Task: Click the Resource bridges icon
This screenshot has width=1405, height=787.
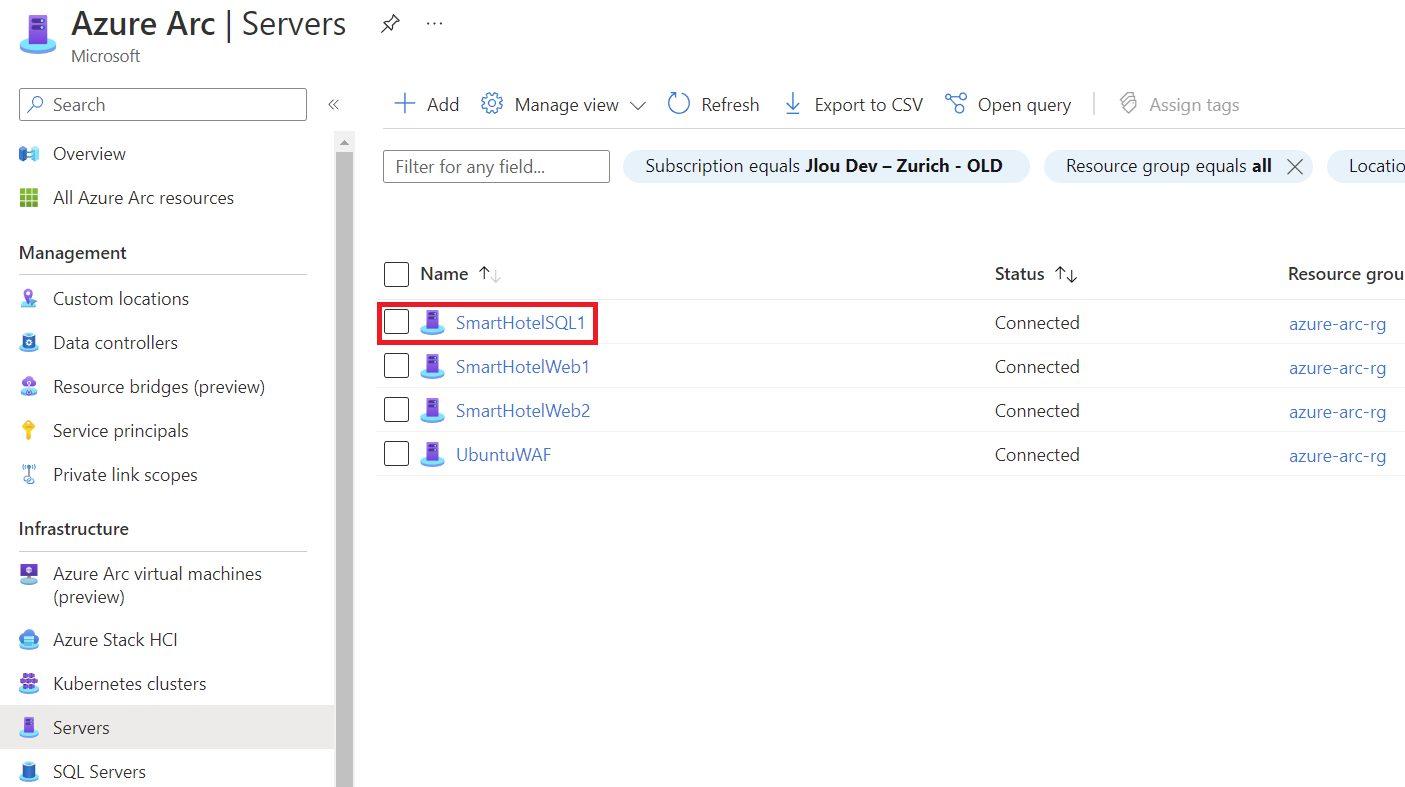Action: coord(29,387)
